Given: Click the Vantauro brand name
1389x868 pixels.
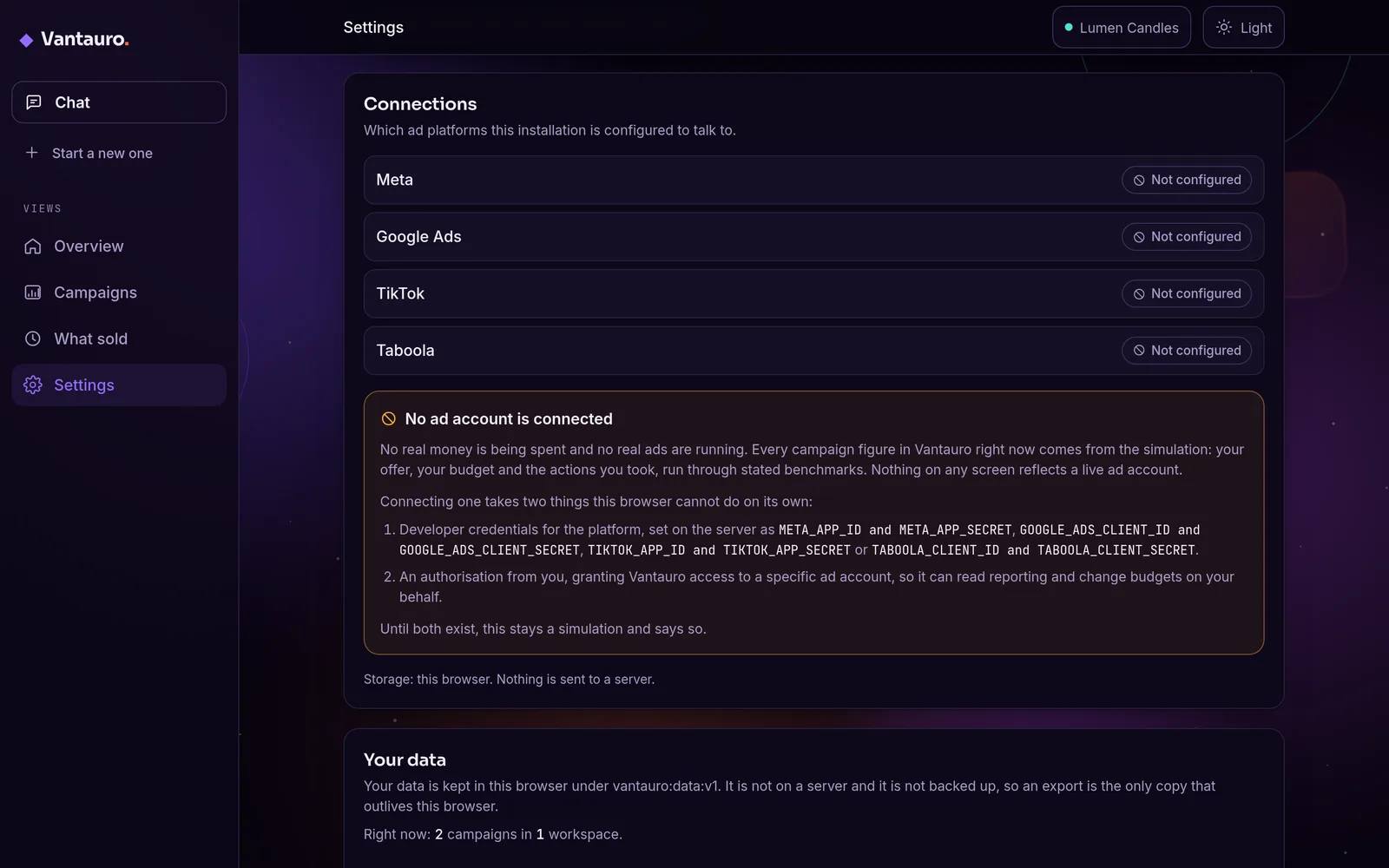Looking at the screenshot, I should coord(84,39).
